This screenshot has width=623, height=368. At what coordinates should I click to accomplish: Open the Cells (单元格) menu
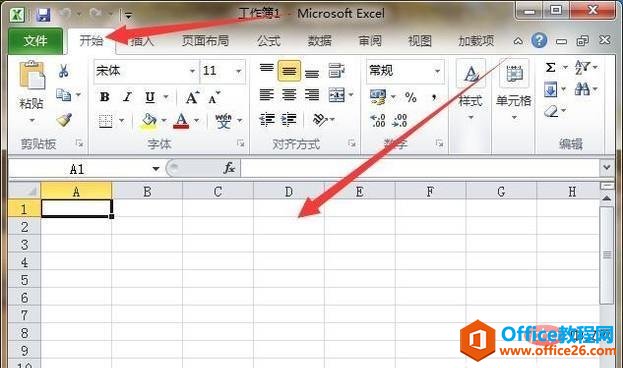coord(514,91)
